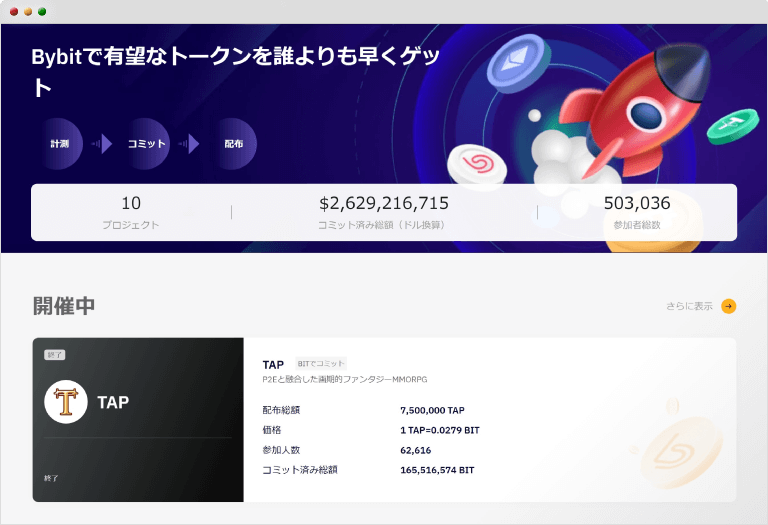Viewport: 768px width, 525px height.
Task: Select the コミット step circle
Action: (146, 143)
